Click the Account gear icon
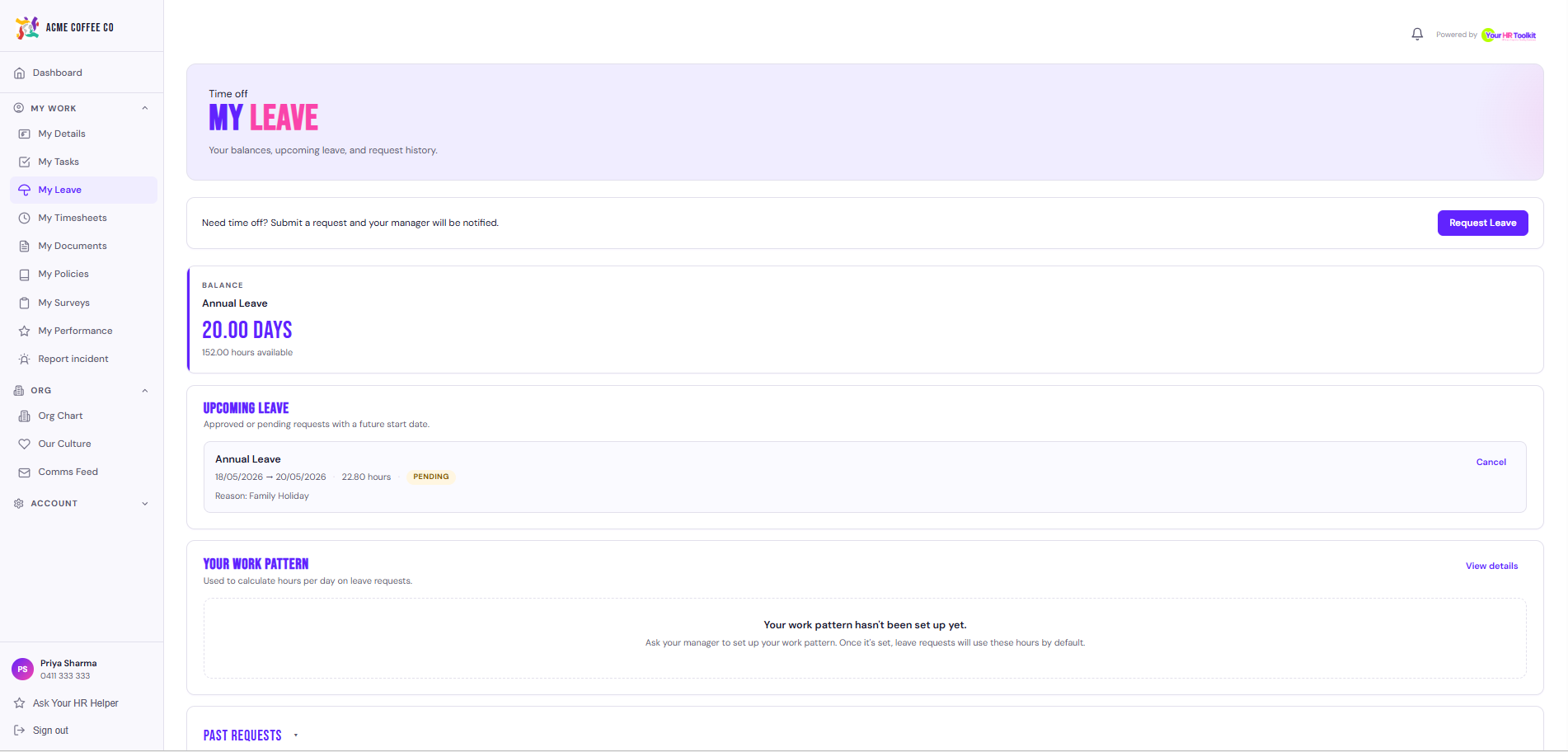The width and height of the screenshot is (1568, 752). coord(19,504)
